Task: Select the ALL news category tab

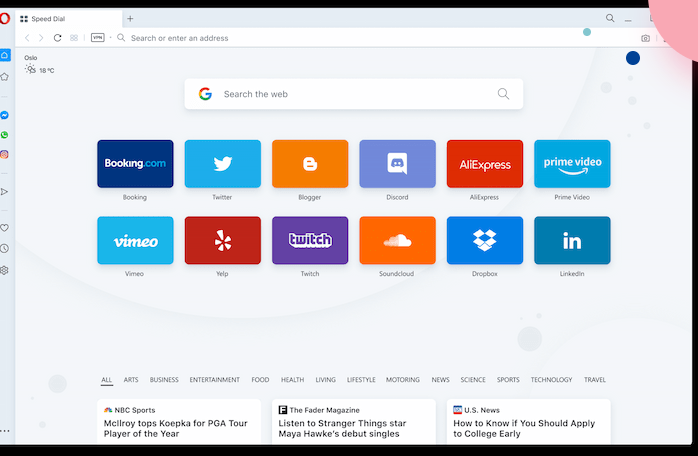Action: (x=106, y=380)
